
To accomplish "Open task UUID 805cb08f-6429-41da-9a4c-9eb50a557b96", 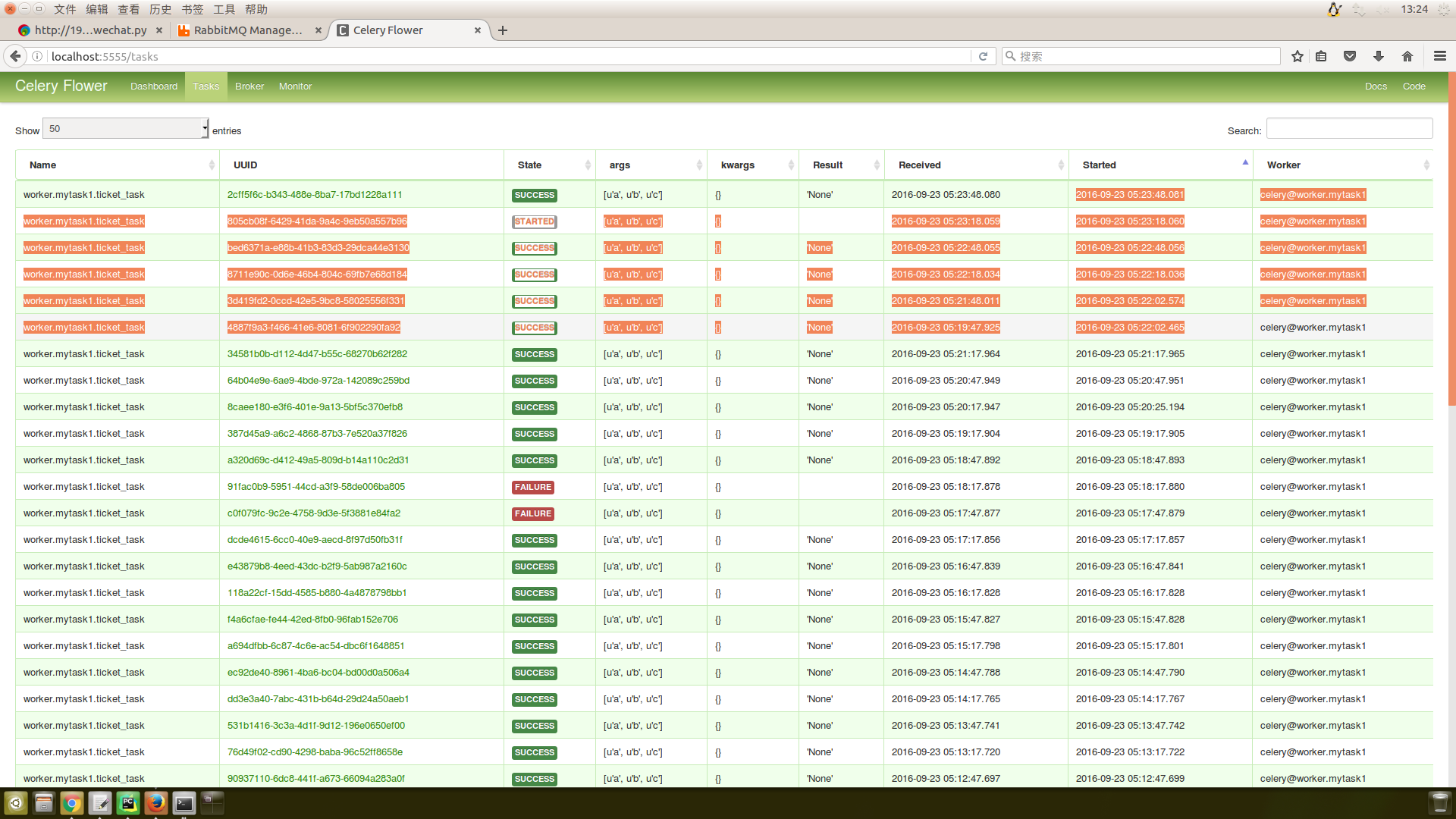I will point(317,221).
